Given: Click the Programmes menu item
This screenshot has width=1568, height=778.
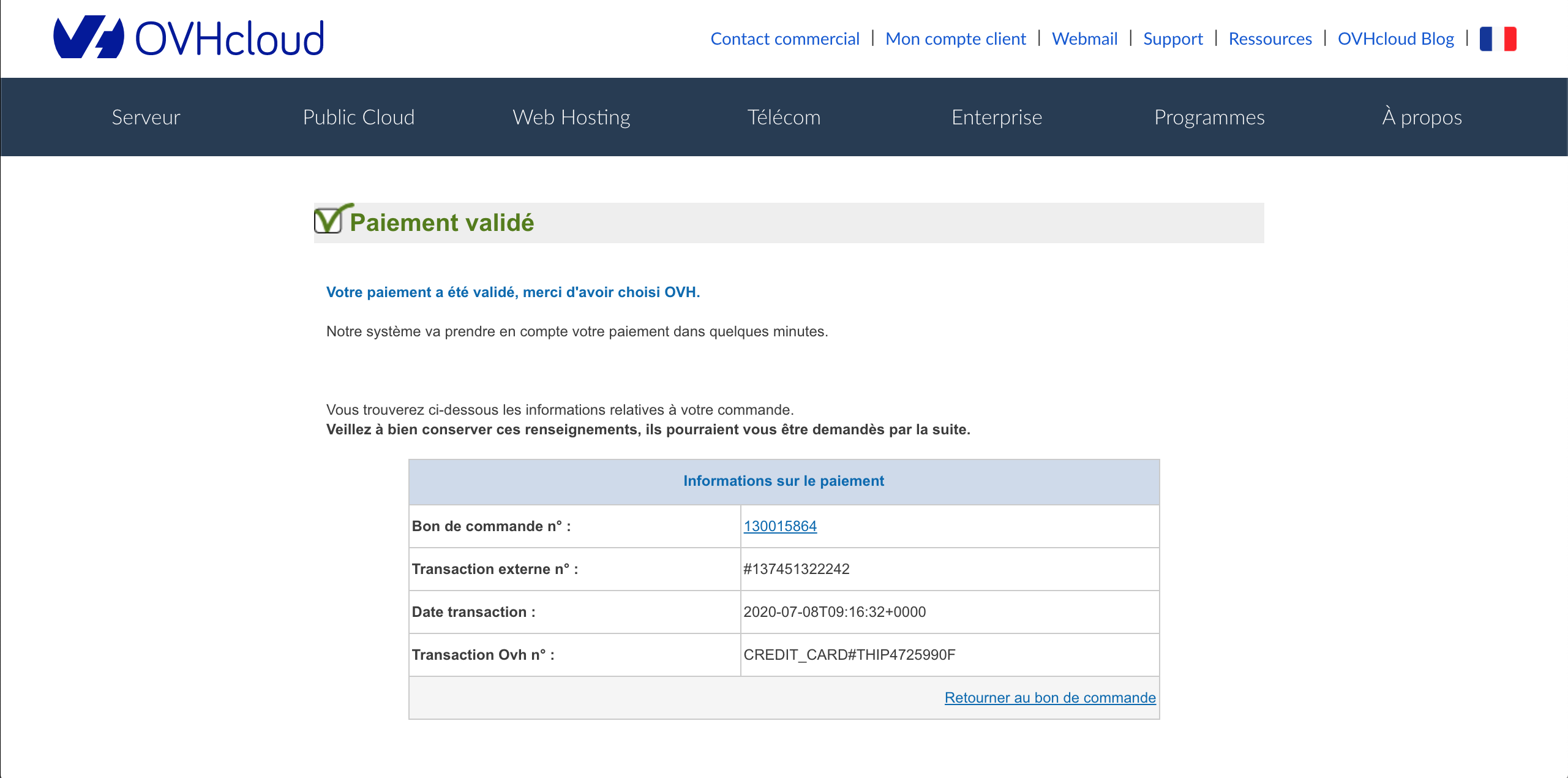Looking at the screenshot, I should tap(1209, 117).
